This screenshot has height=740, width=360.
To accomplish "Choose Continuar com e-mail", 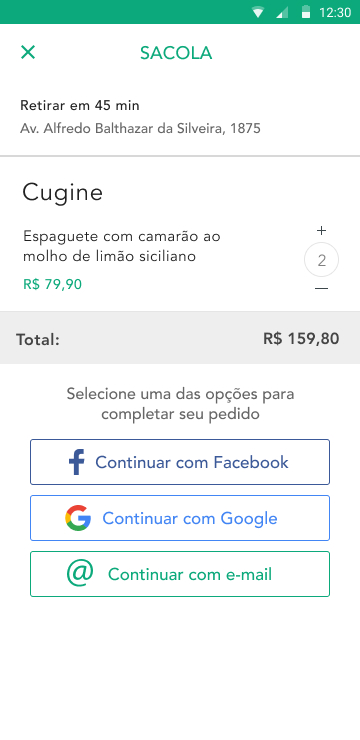I will pyautogui.click(x=180, y=574).
